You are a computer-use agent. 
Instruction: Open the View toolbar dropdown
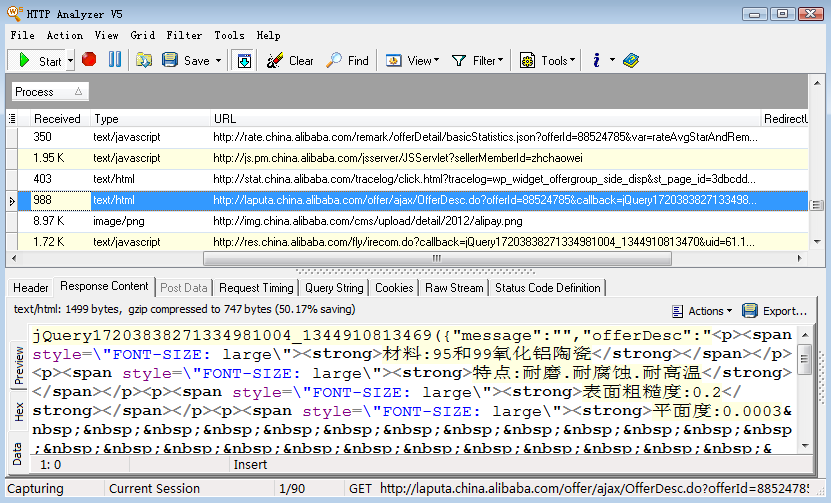[x=412, y=60]
